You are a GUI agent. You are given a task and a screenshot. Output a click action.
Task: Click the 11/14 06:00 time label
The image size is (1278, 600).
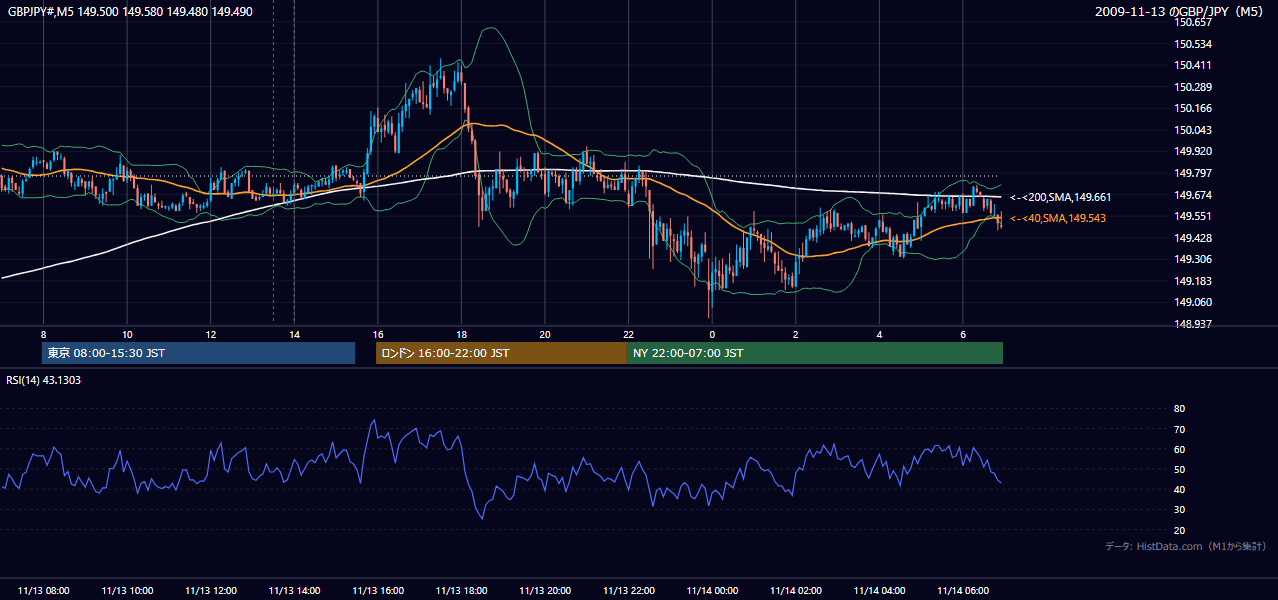pos(963,591)
